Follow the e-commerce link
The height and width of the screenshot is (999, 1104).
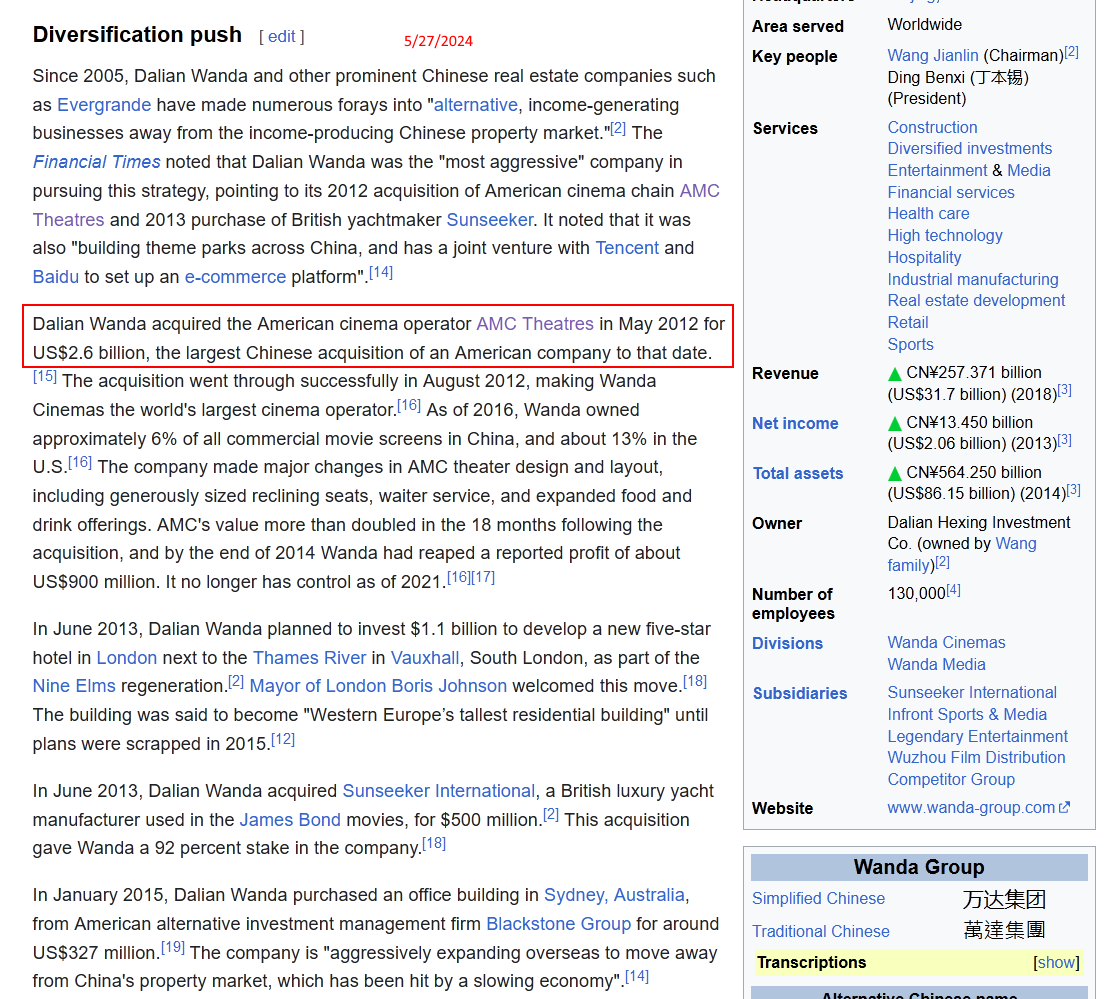[x=235, y=277]
